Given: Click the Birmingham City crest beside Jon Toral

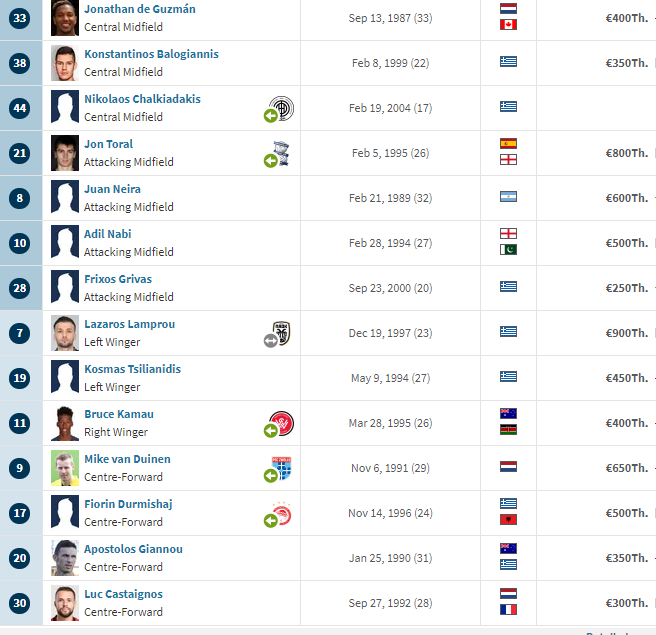Looking at the screenshot, I should click(282, 153).
